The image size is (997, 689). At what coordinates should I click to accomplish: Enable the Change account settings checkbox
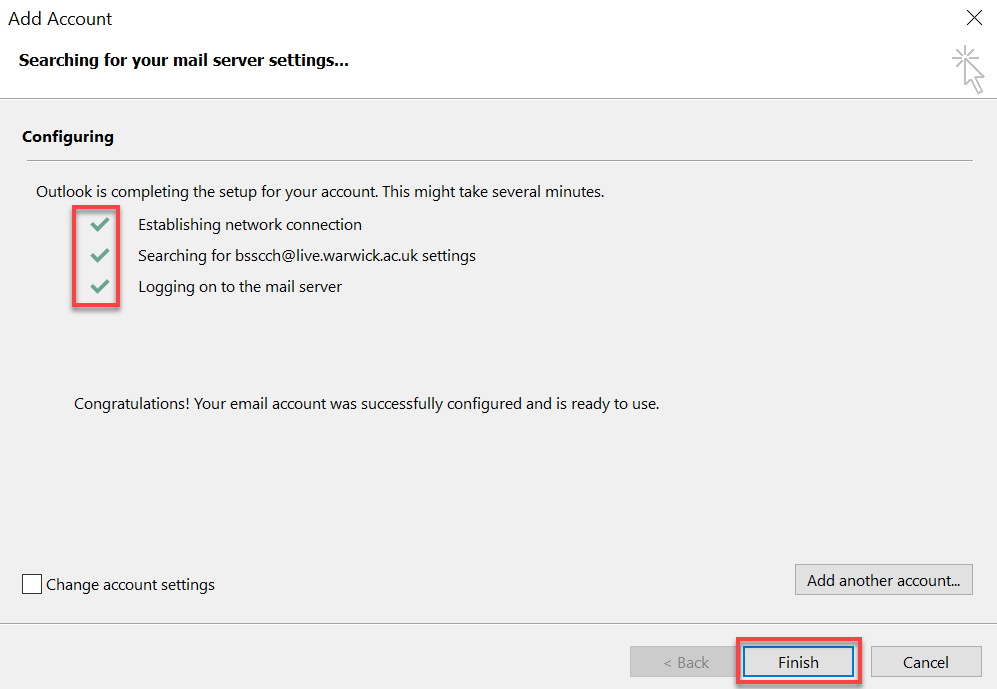[32, 584]
